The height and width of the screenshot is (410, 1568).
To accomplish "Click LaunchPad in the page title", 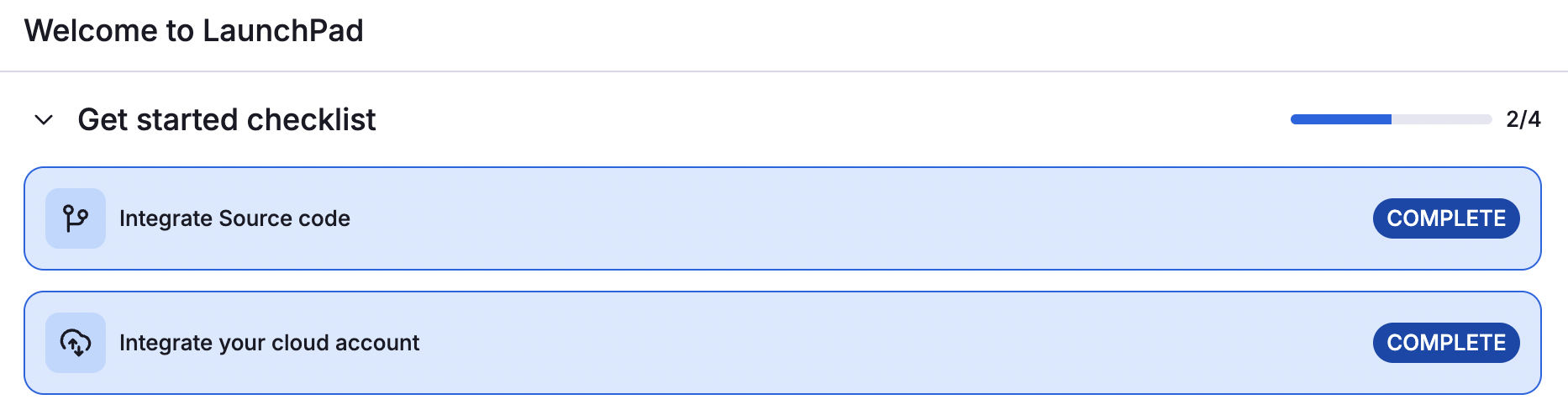I will (x=283, y=31).
